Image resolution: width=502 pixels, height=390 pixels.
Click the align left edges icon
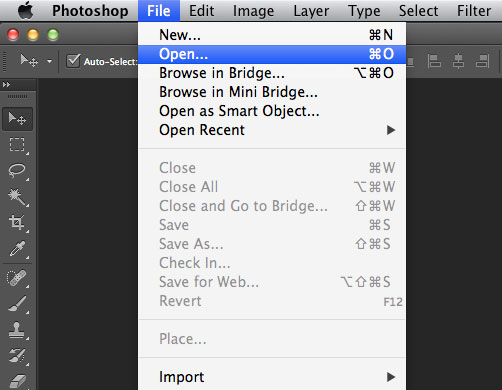(434, 61)
